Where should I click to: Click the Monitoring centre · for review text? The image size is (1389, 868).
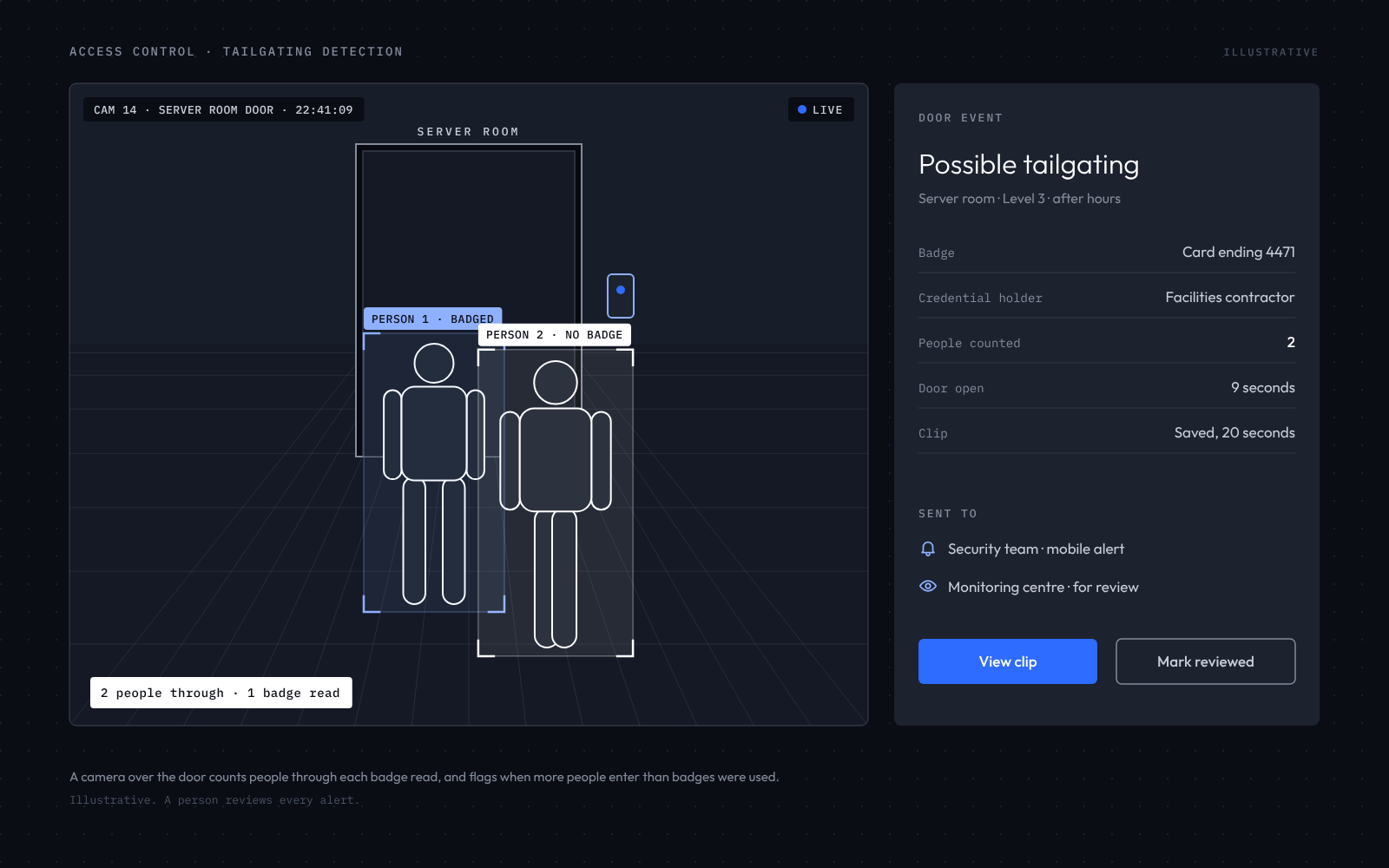coord(1043,587)
